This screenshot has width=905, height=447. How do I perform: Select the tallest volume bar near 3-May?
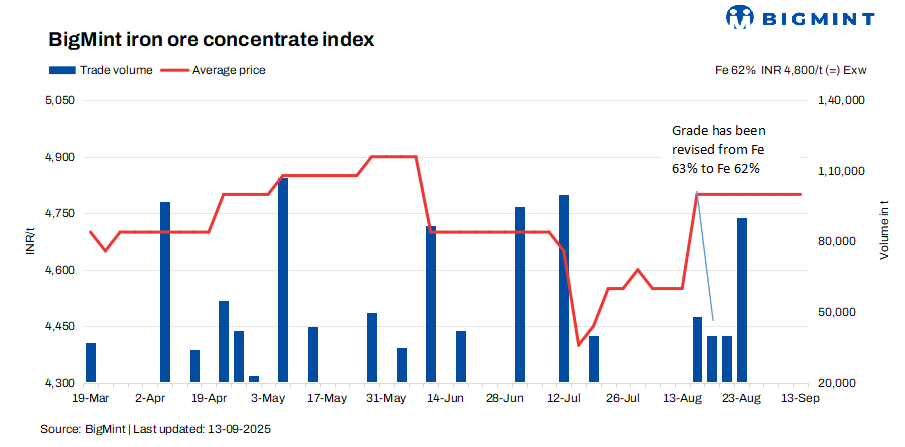pyautogui.click(x=283, y=280)
